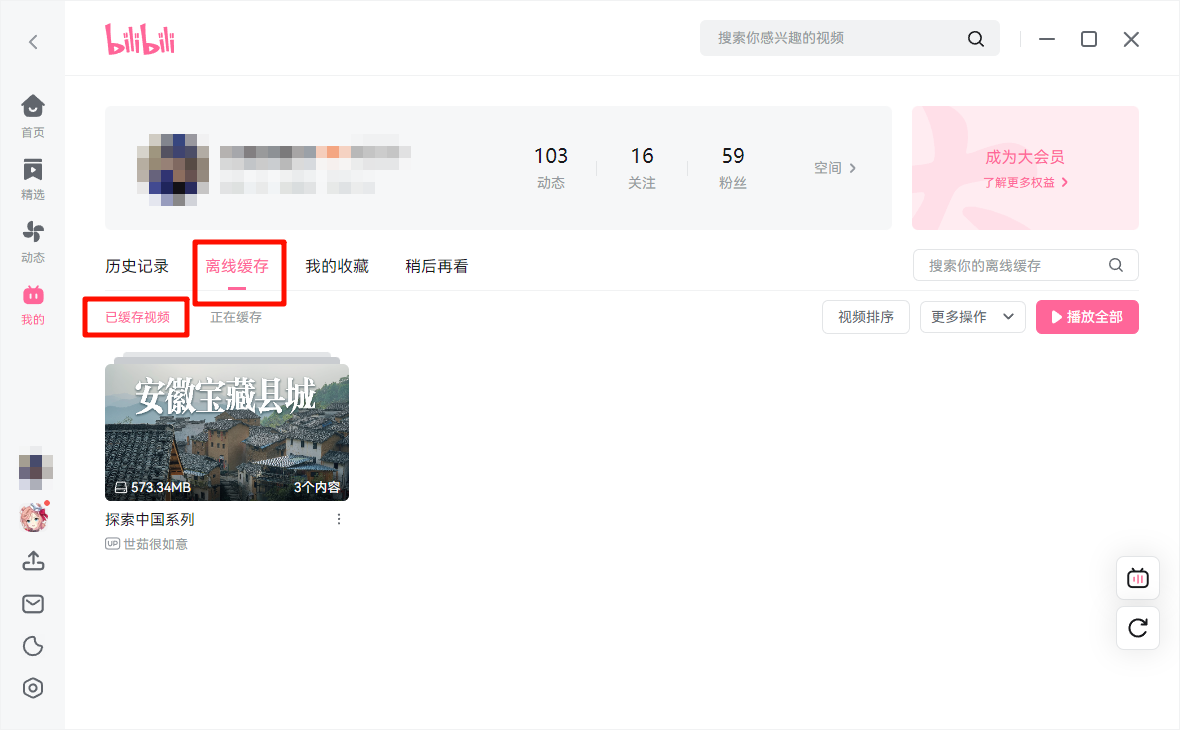Click 了解更多权益 link
Viewport: 1180px width, 730px height.
[x=1025, y=182]
